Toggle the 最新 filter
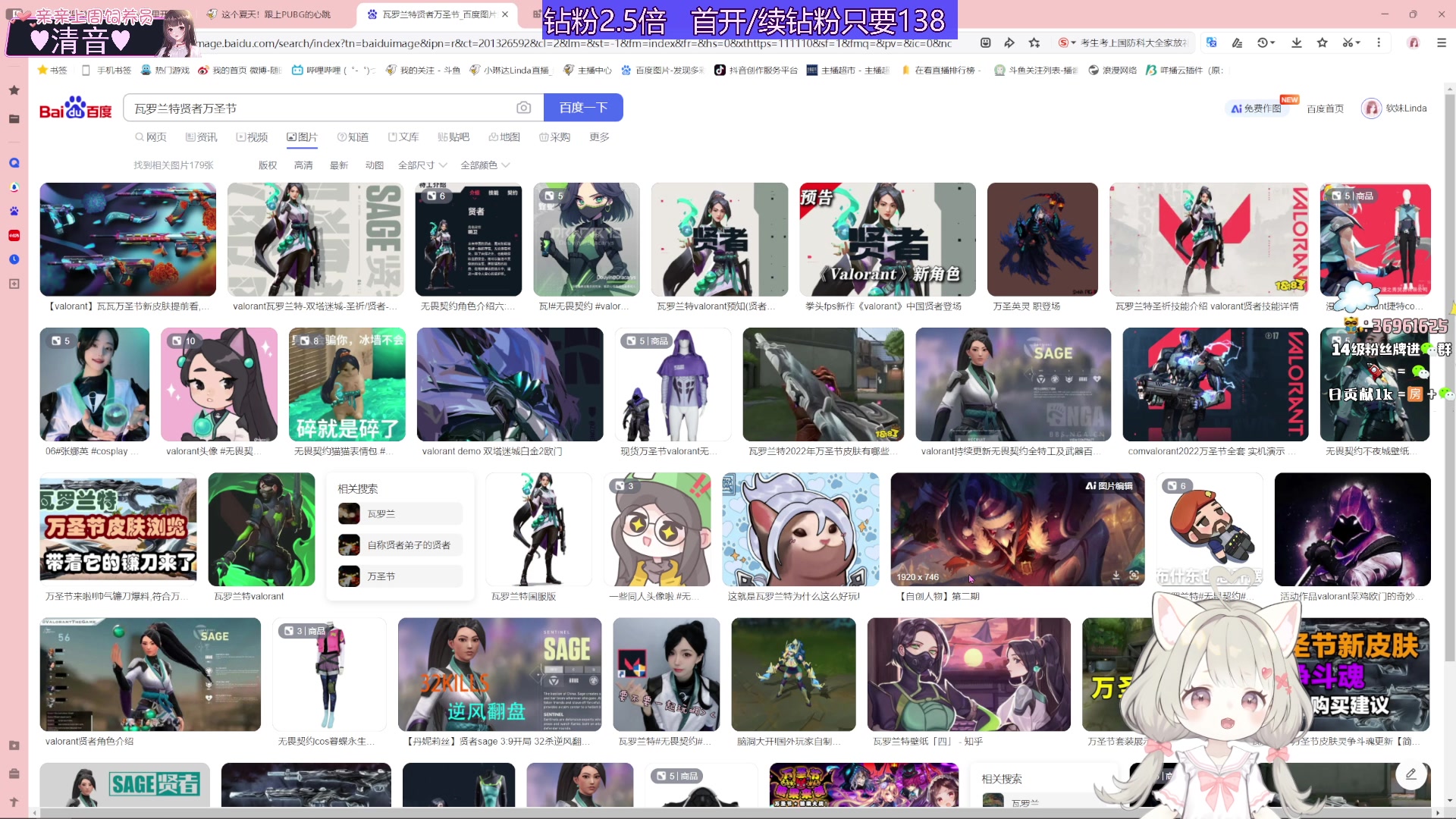This screenshot has width=1456, height=819. [x=339, y=165]
